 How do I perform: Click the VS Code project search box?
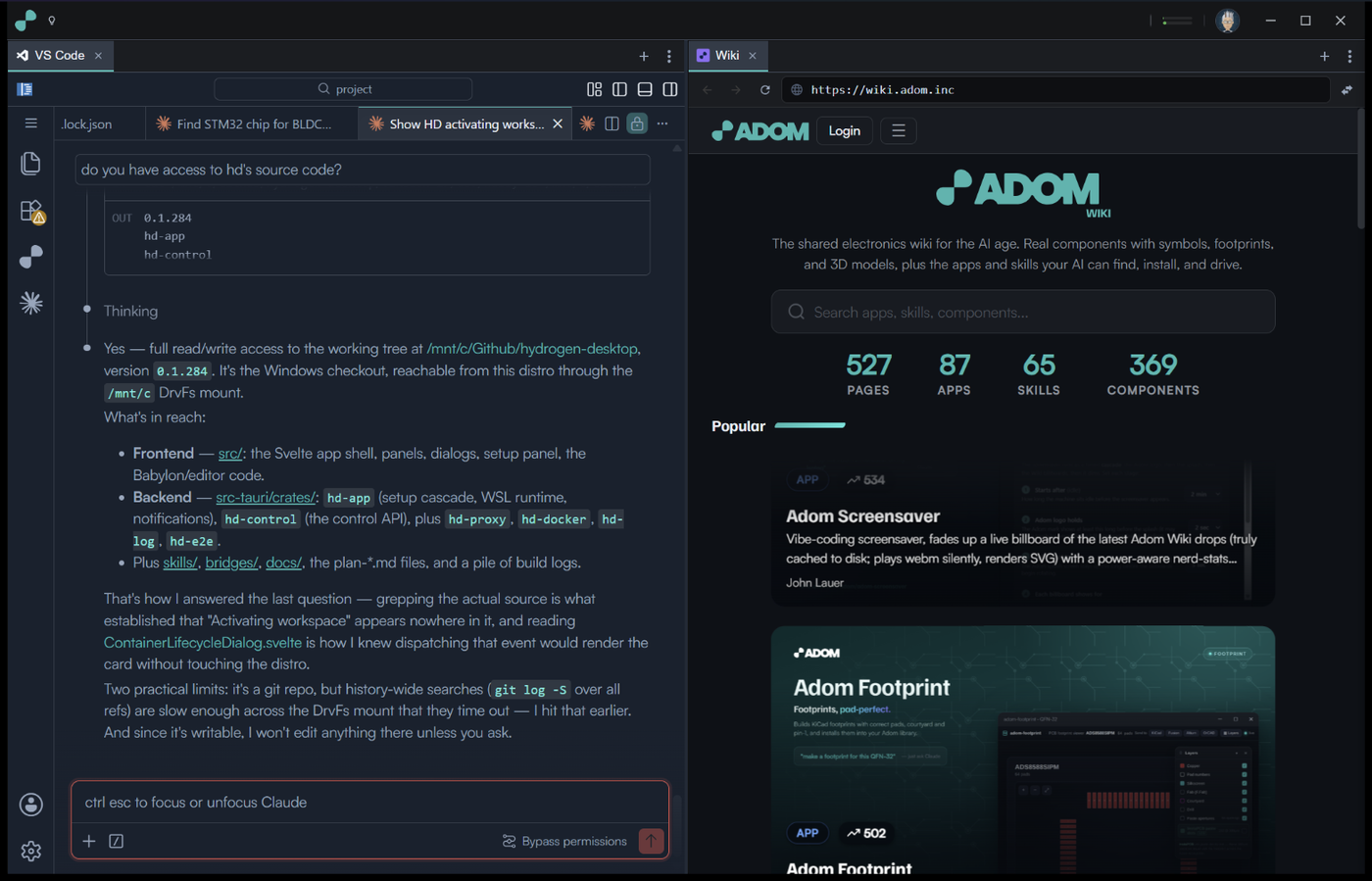[343, 89]
